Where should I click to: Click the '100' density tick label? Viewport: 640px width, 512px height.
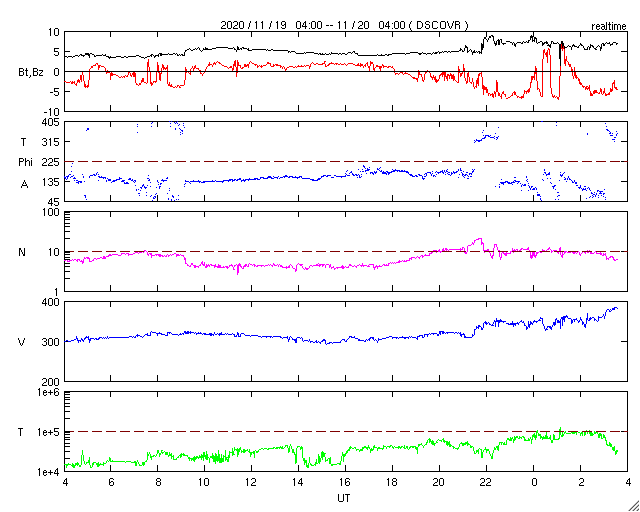coord(53,212)
